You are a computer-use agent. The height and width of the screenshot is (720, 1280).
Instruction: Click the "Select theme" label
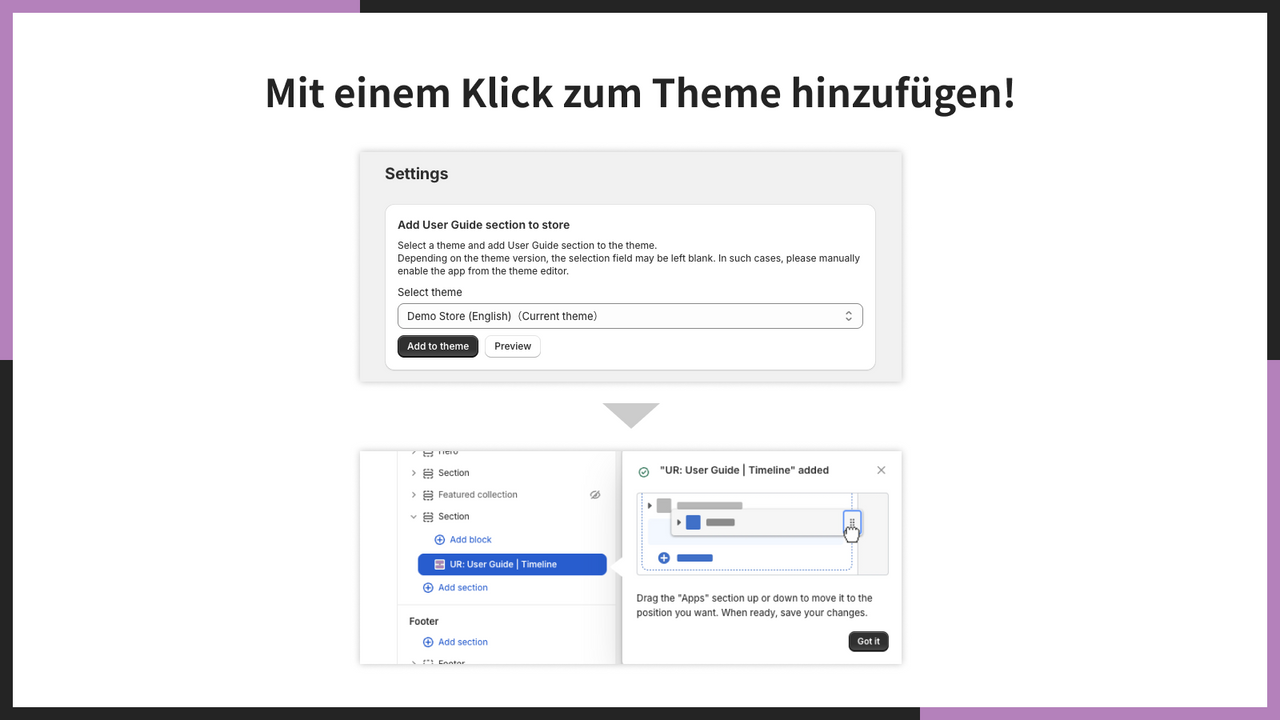(x=430, y=292)
